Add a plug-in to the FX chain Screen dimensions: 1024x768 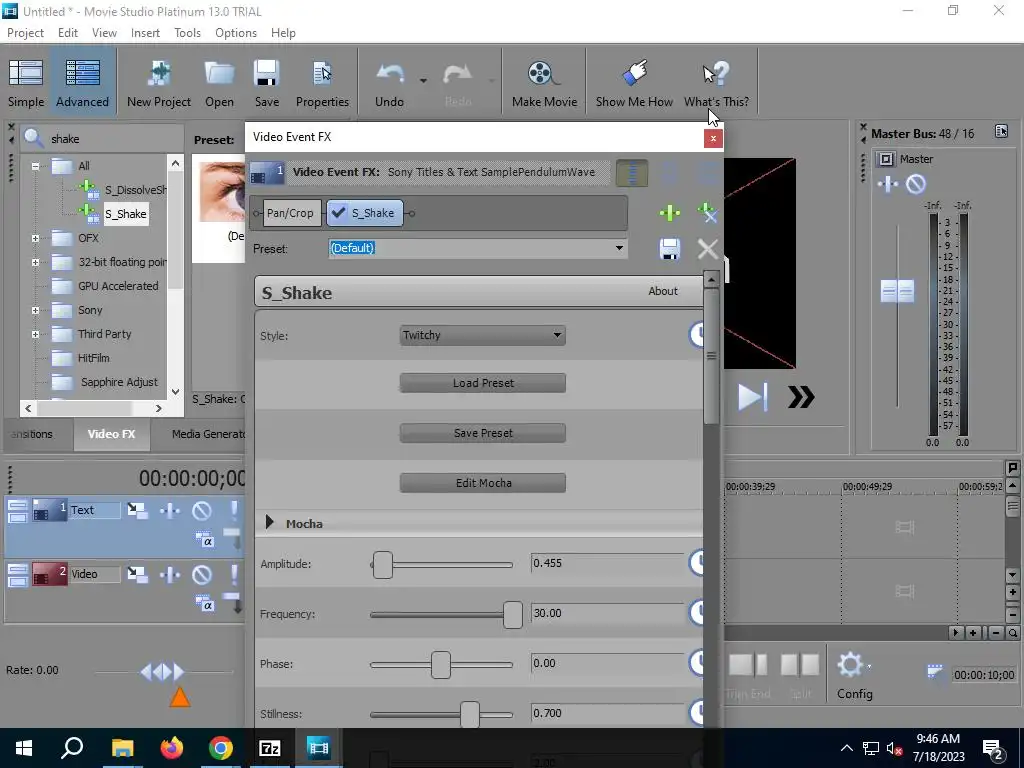pos(669,212)
